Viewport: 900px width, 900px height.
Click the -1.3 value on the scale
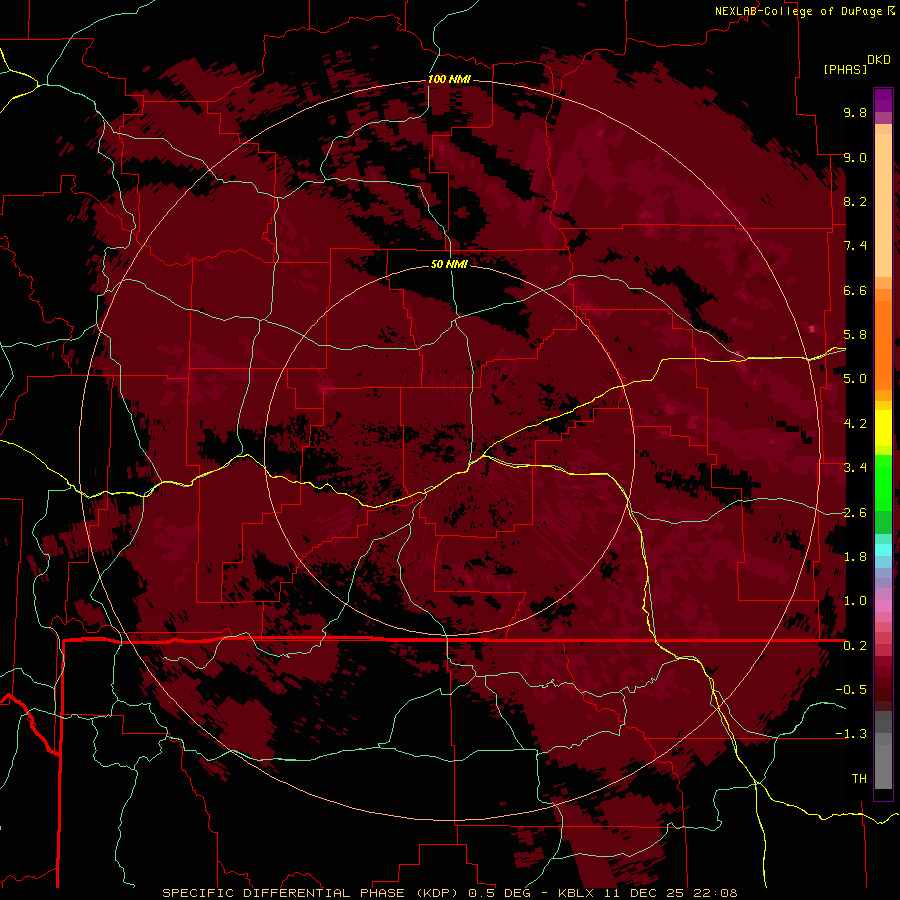(x=851, y=734)
